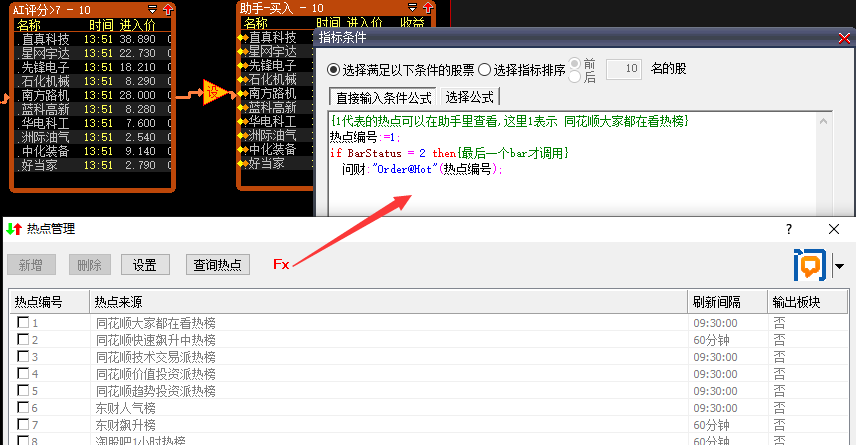Open dropdown menu on AI评分>7 panel
856x445 pixels.
coord(152,9)
